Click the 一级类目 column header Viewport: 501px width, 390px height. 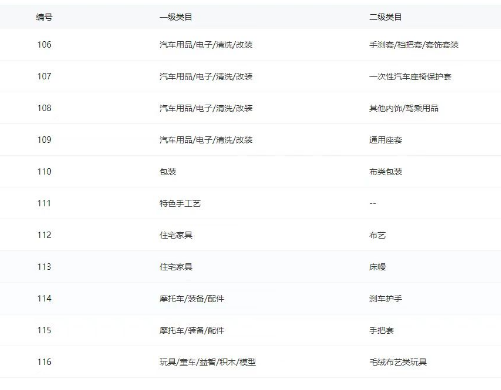point(176,17)
